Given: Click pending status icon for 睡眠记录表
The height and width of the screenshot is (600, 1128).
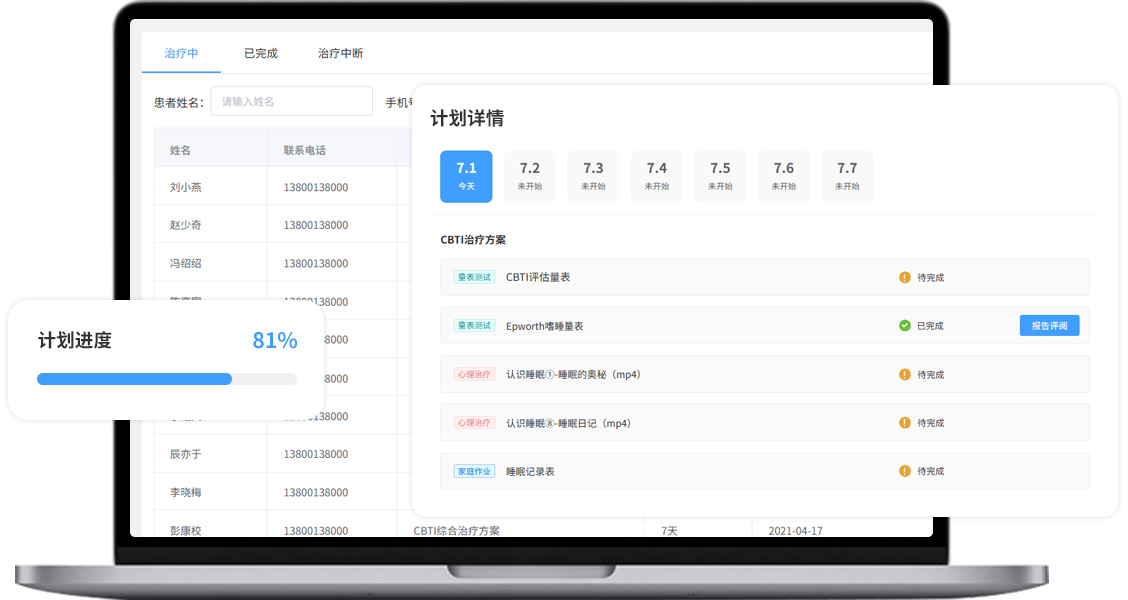Looking at the screenshot, I should [904, 471].
